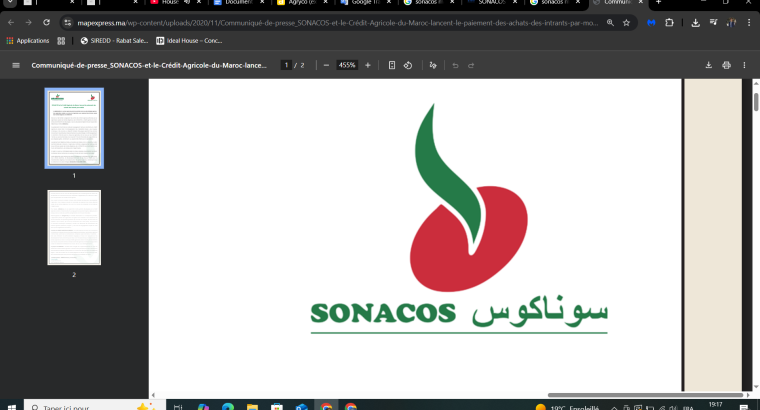The image size is (760, 410).
Task: Open bookmark tab groups grid icon
Action: click(x=61, y=41)
